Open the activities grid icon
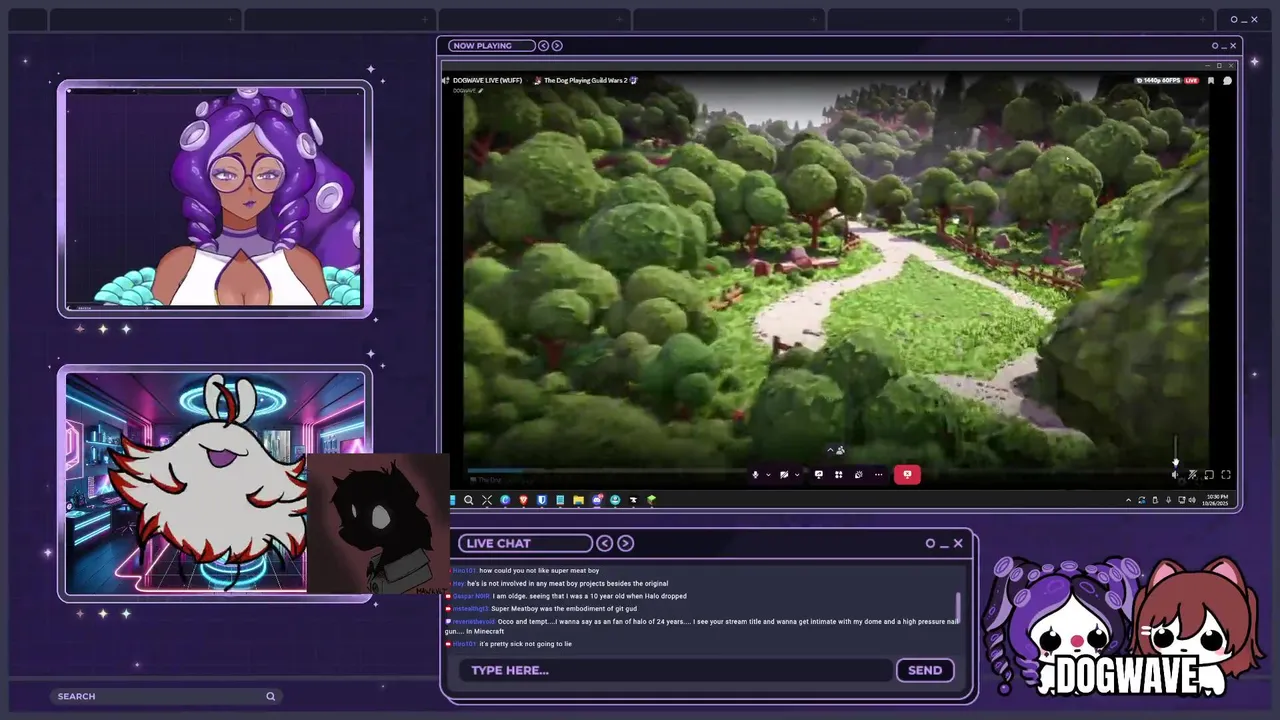 click(x=838, y=474)
